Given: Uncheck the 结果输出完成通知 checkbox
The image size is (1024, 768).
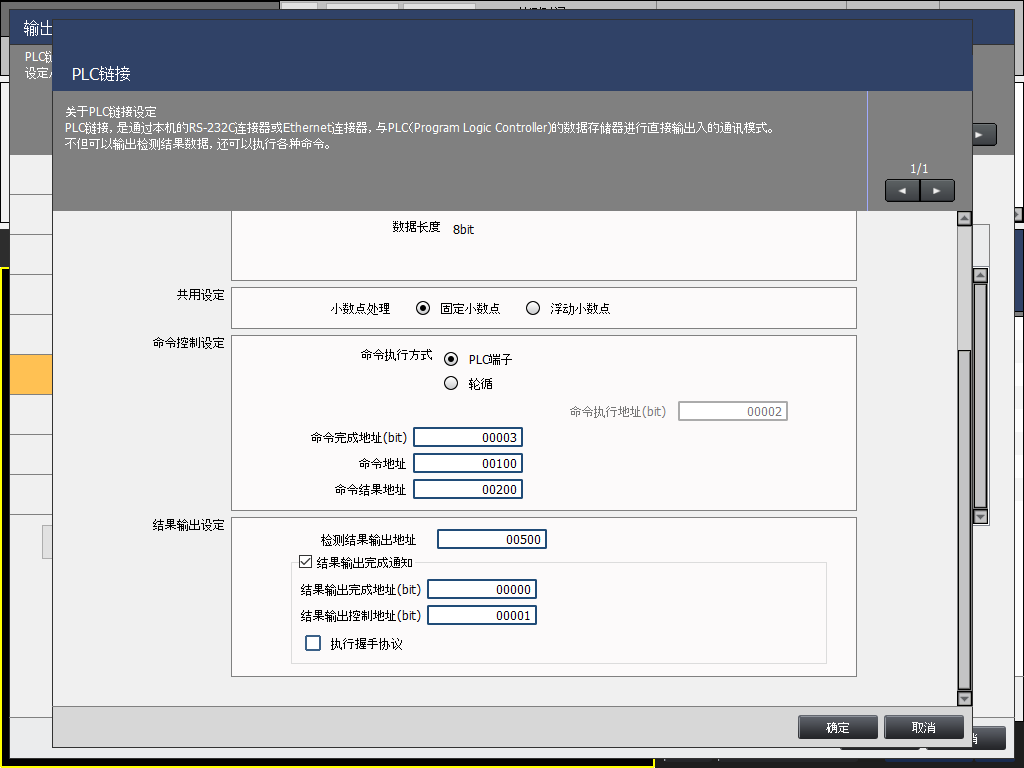Looking at the screenshot, I should [x=306, y=563].
